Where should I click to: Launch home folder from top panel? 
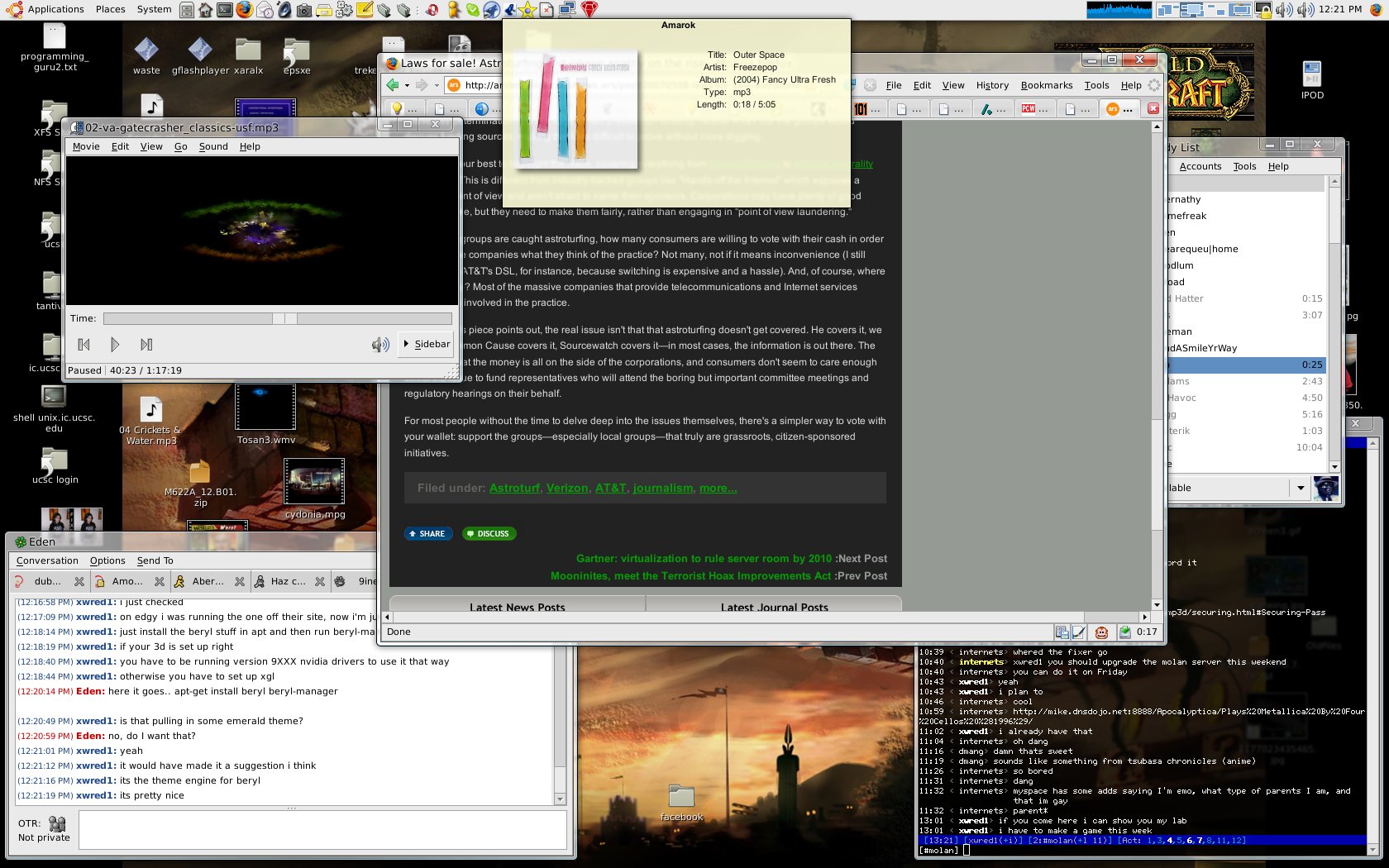(x=205, y=10)
